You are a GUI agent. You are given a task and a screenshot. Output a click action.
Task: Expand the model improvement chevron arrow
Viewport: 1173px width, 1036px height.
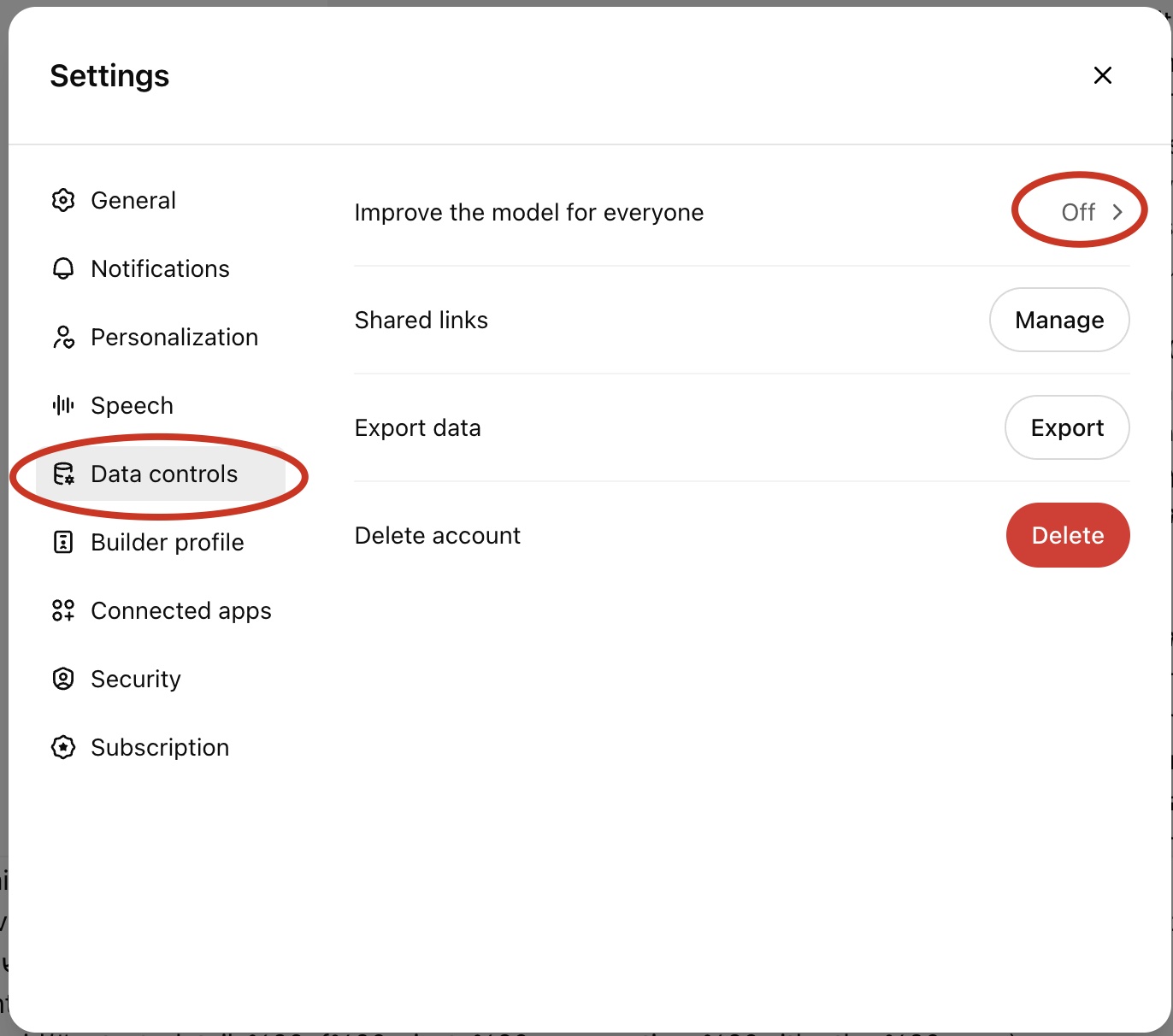1117,212
